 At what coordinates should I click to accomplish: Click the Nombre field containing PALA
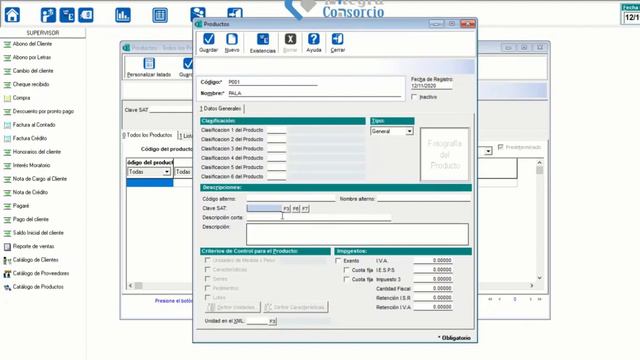coord(314,93)
